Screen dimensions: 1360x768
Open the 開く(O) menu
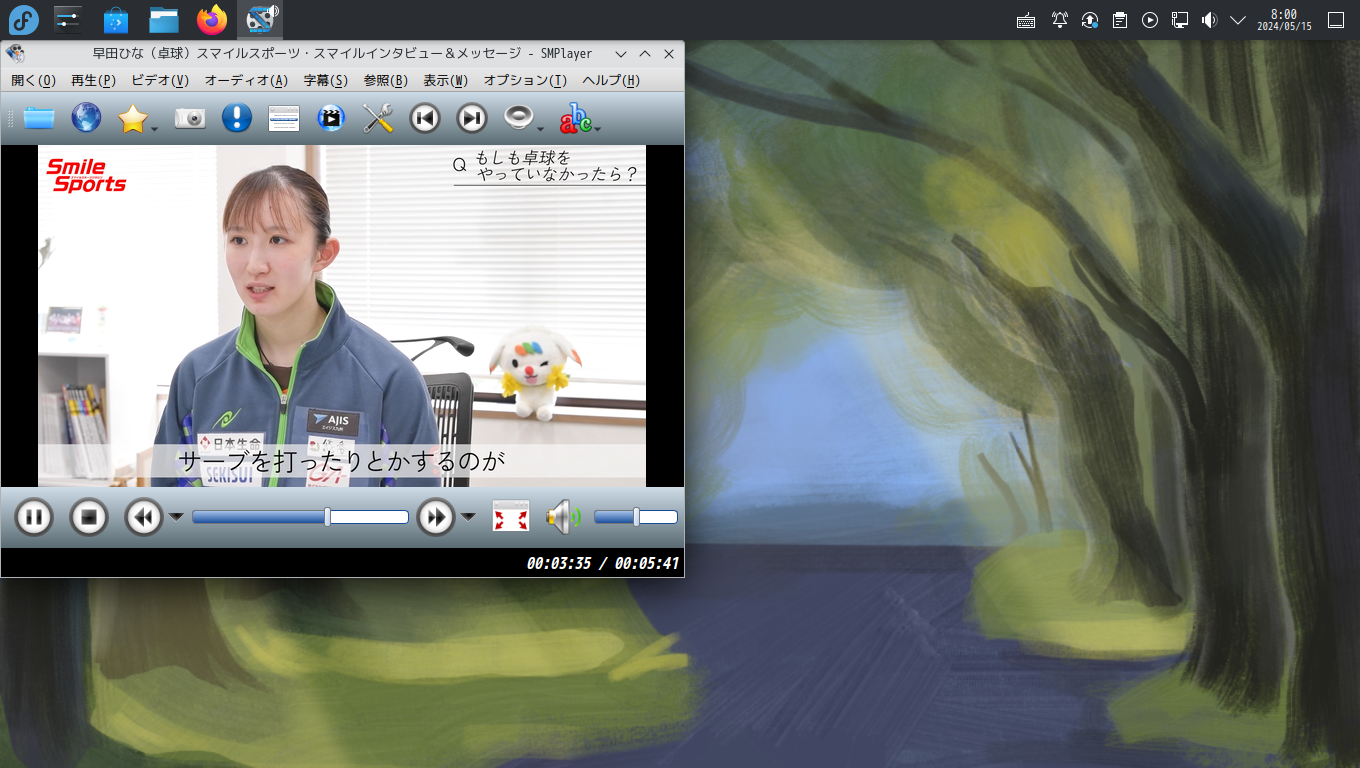[x=33, y=81]
